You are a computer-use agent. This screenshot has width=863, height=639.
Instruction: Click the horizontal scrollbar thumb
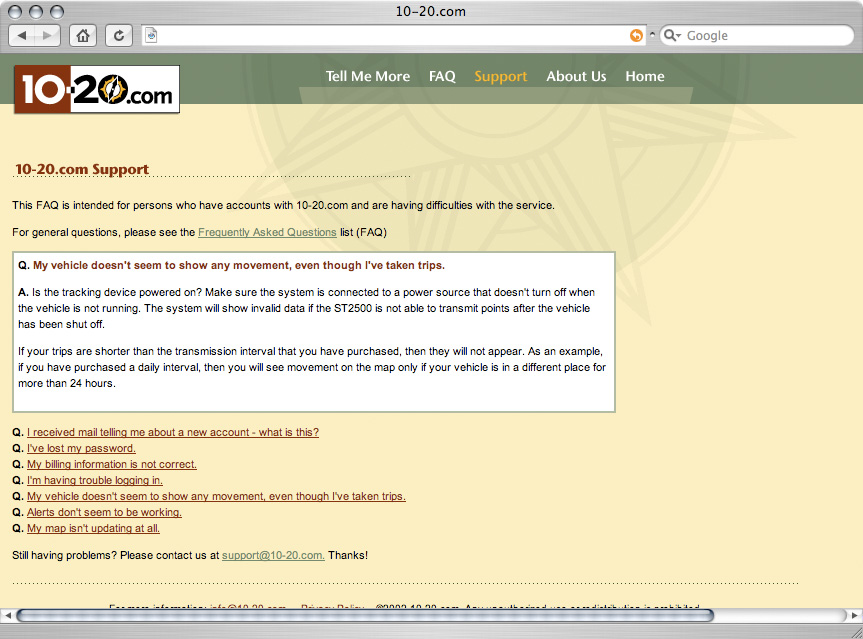(x=365, y=615)
